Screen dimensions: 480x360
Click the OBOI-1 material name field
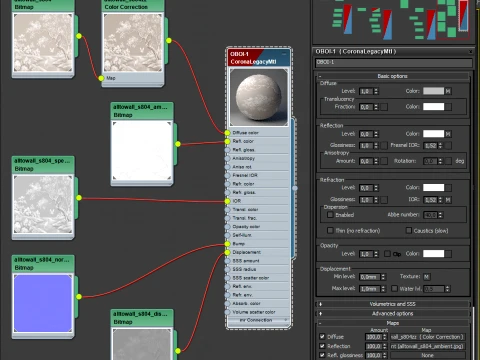pyautogui.click(x=393, y=62)
